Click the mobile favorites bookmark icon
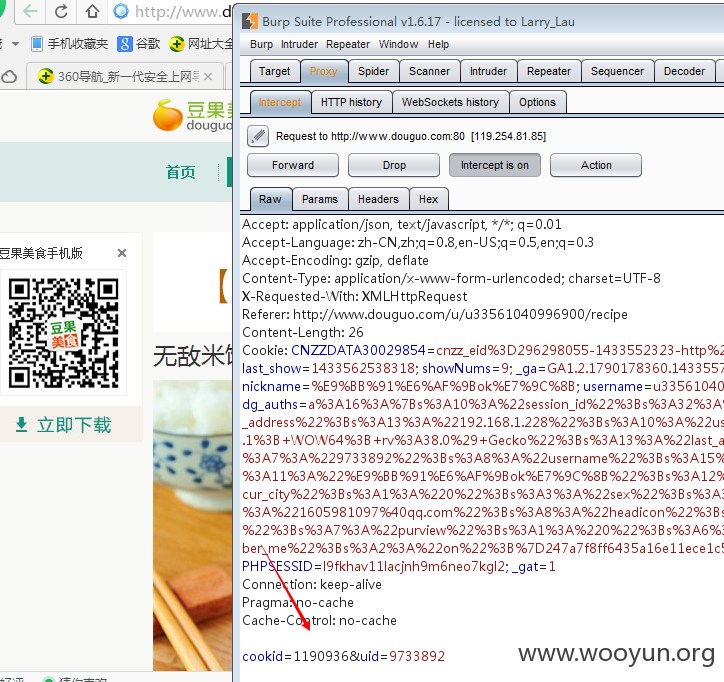Screen dimensions: 724x682 click(x=37, y=44)
